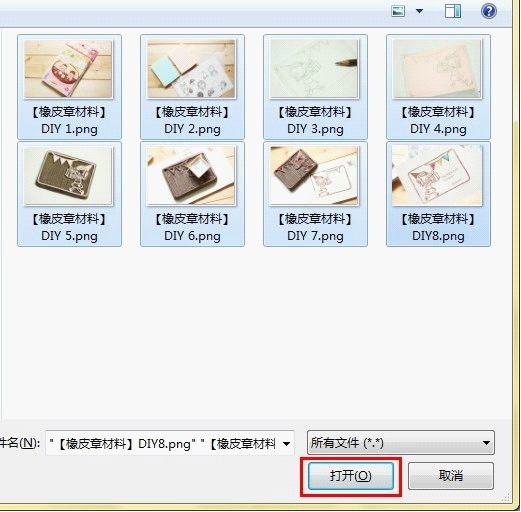Expand the file name history dropdown arrow
Viewport: 521px width, 512px height.
[286, 444]
